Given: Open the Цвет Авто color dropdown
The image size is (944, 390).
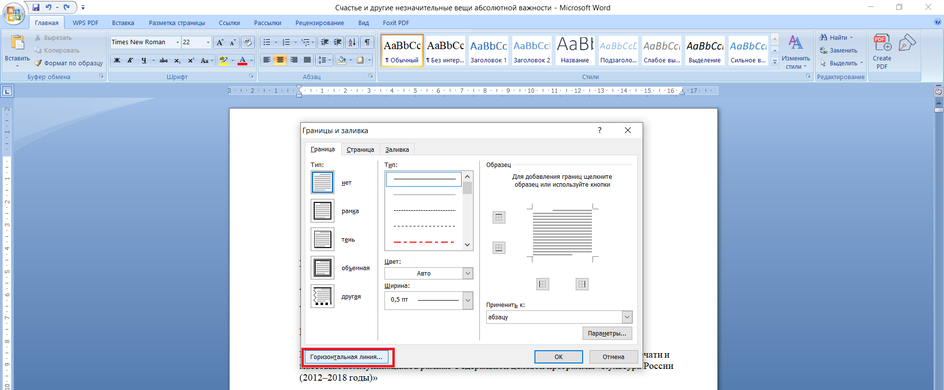Looking at the screenshot, I should (468, 273).
